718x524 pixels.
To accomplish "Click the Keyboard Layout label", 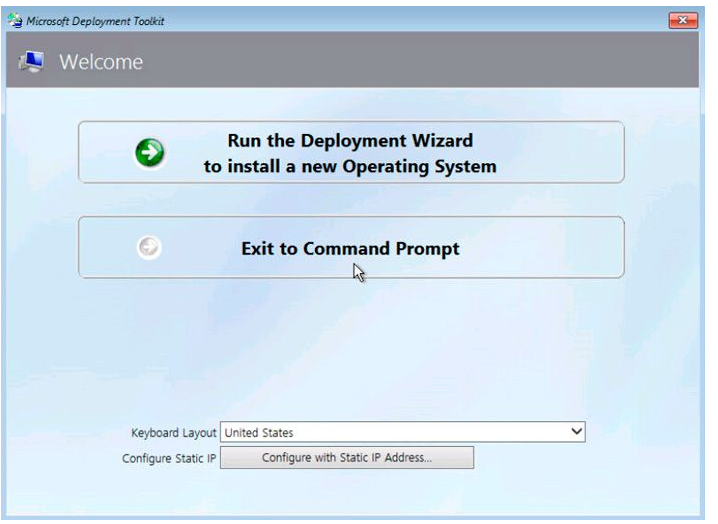I will coord(174,433).
